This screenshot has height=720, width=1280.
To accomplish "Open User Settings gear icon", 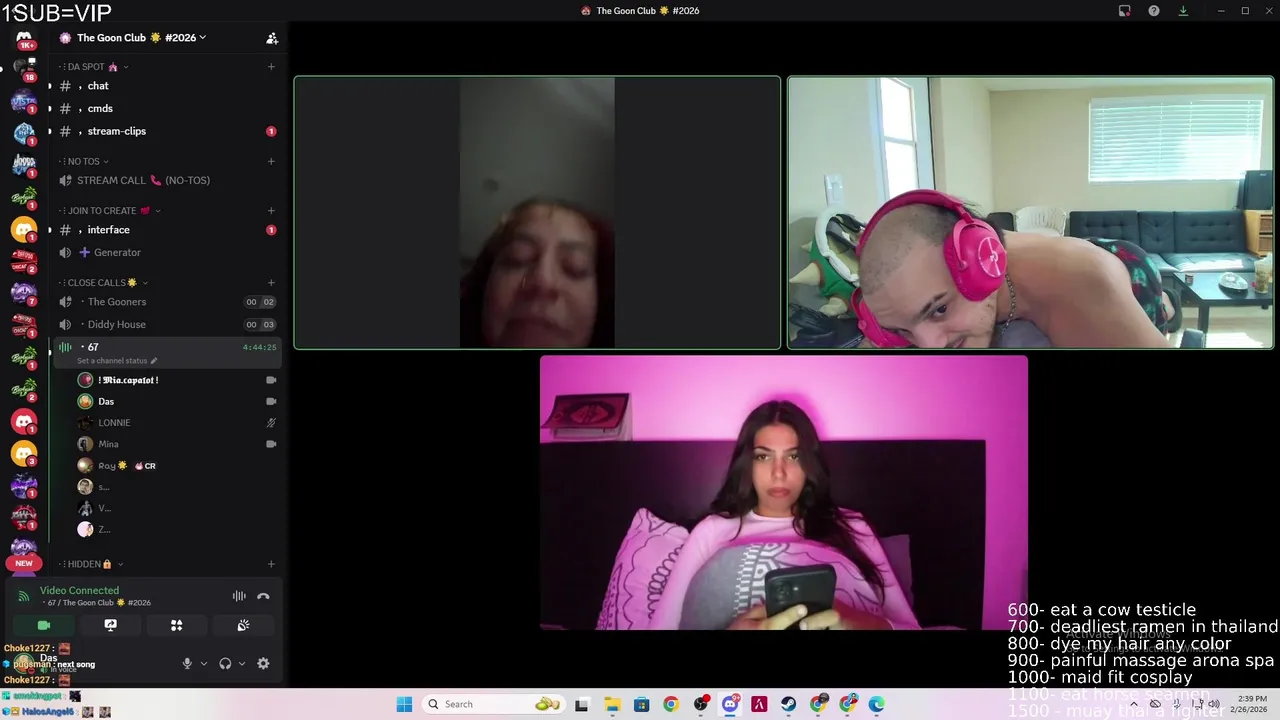I will coord(263,663).
